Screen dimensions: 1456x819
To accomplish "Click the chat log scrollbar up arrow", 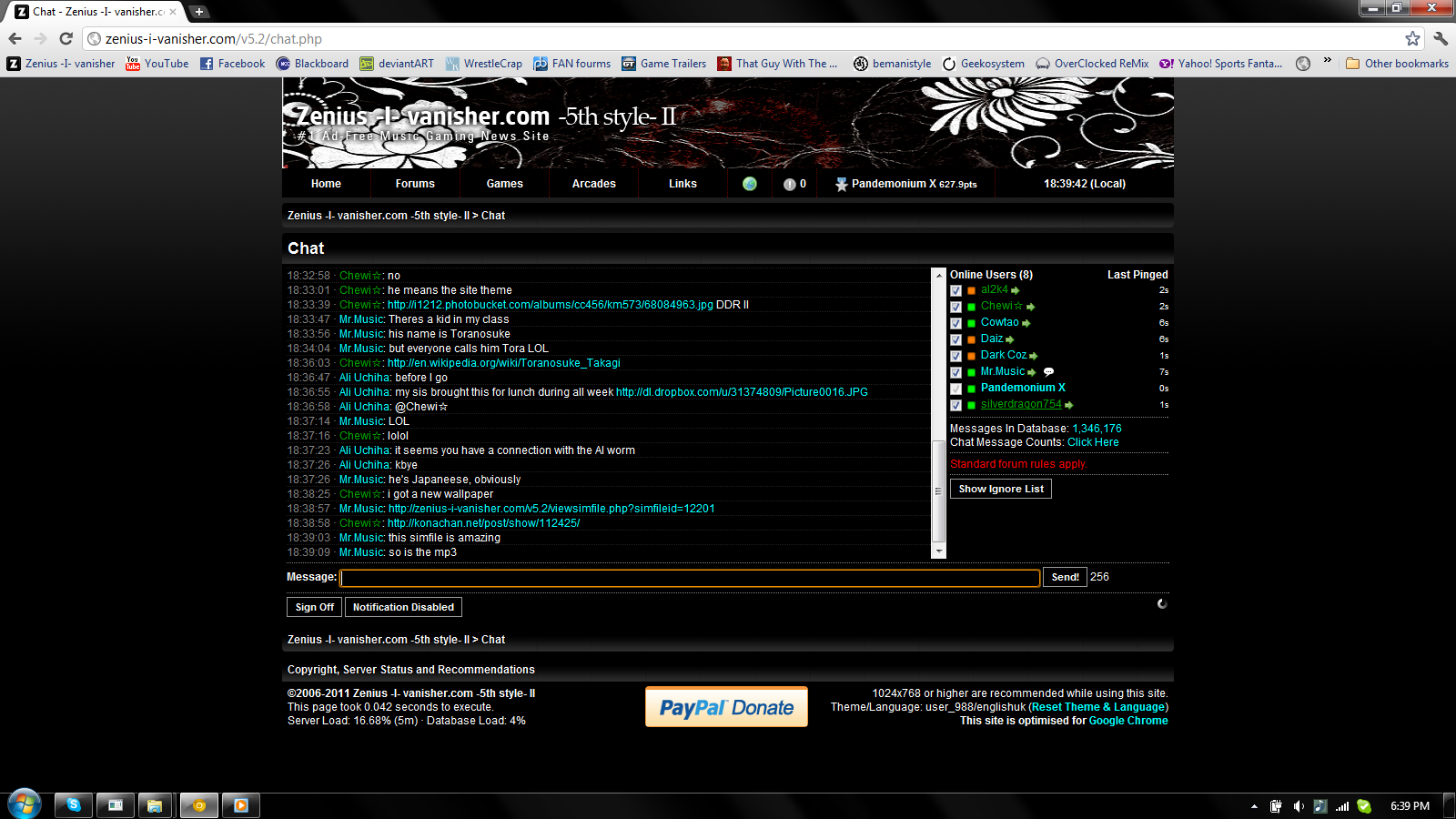I will [x=939, y=275].
